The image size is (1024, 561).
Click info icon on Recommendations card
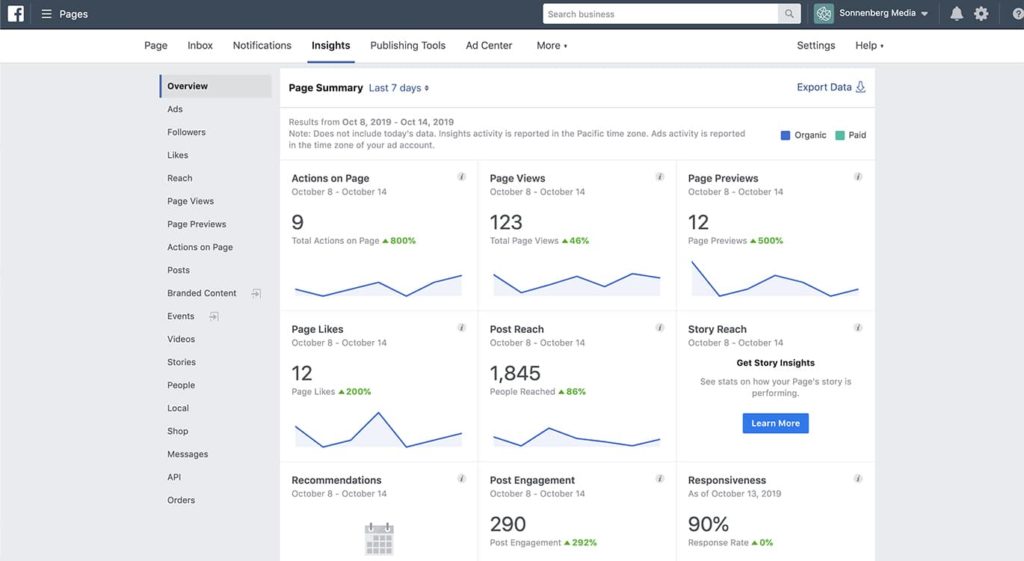point(461,478)
